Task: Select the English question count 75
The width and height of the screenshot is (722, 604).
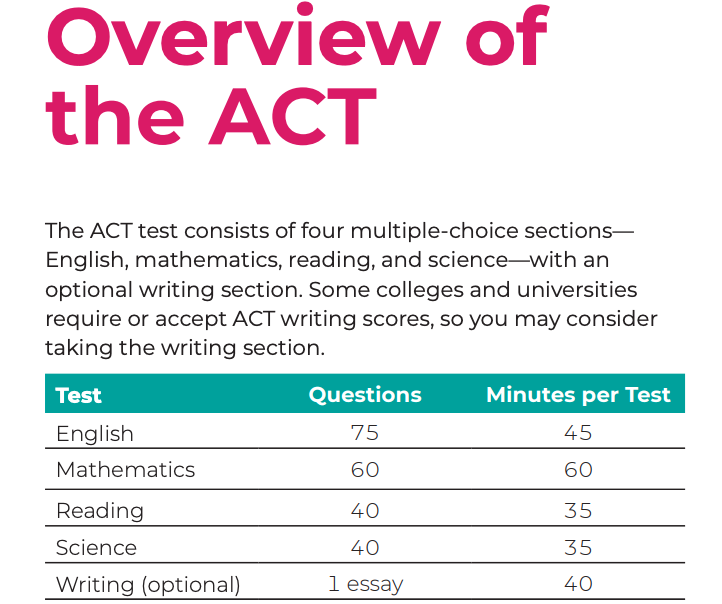Action: (365, 433)
